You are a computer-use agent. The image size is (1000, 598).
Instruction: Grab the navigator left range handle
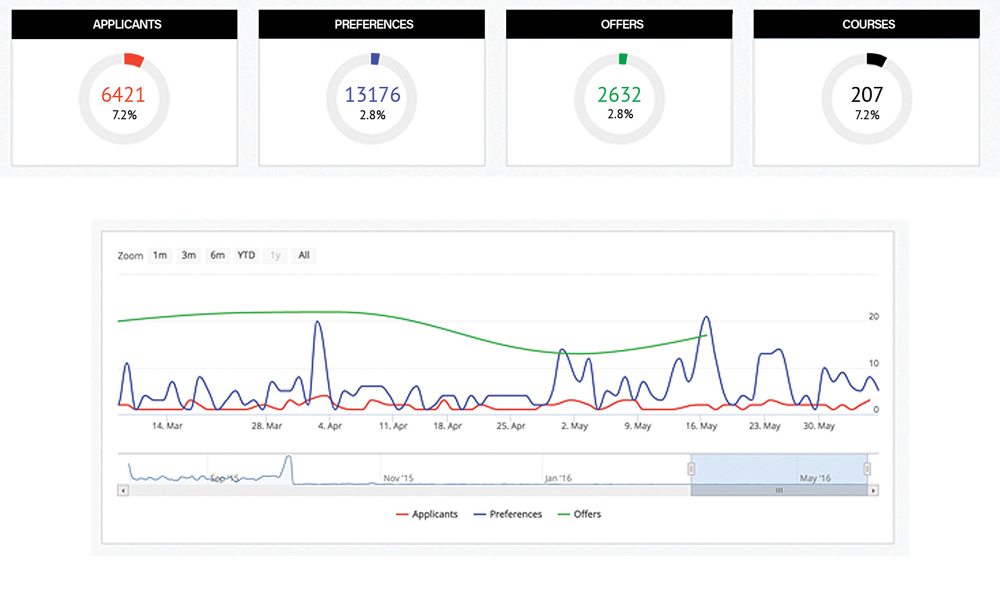[691, 469]
